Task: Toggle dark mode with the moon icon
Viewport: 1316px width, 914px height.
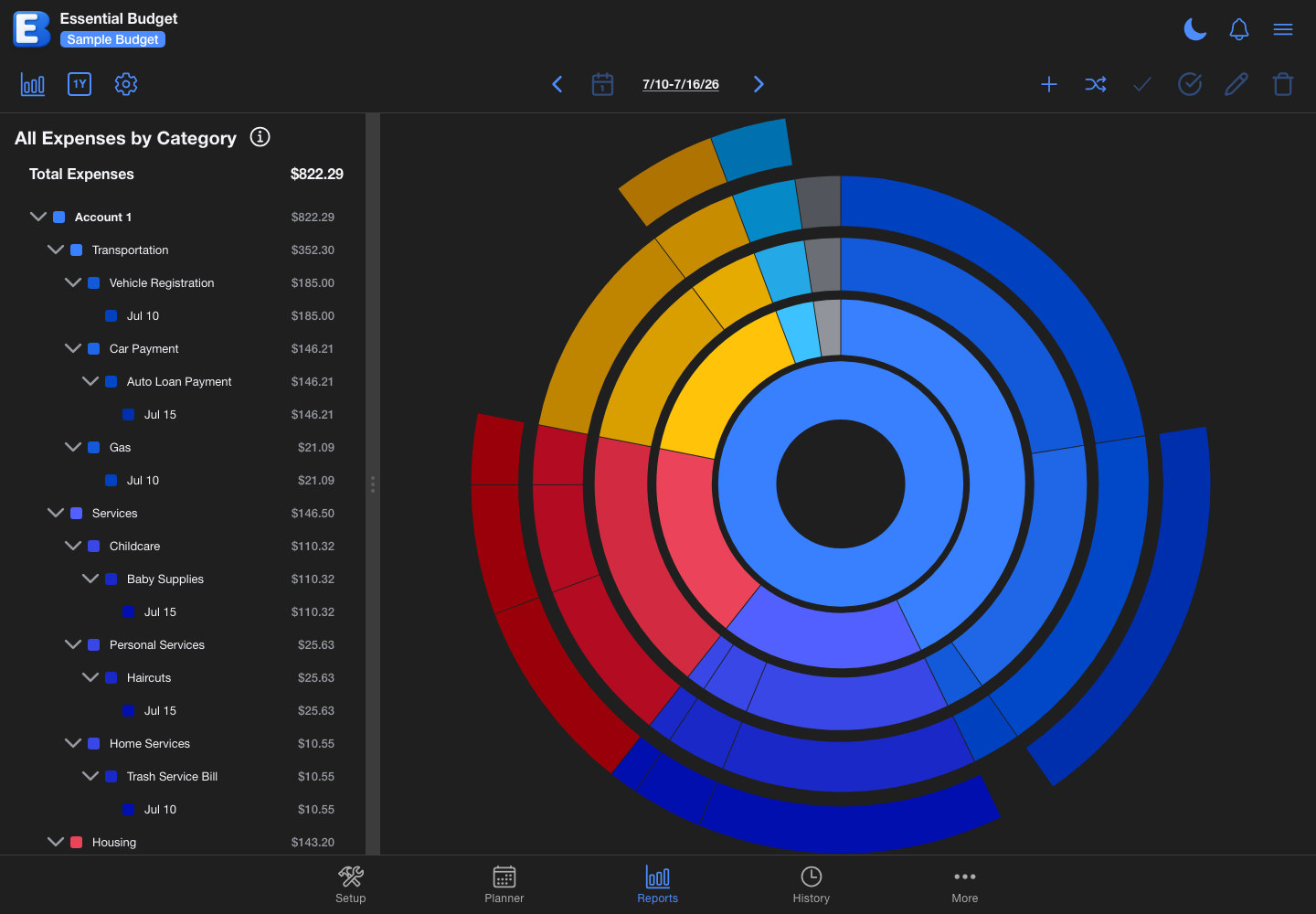Action: pyautogui.click(x=1195, y=29)
